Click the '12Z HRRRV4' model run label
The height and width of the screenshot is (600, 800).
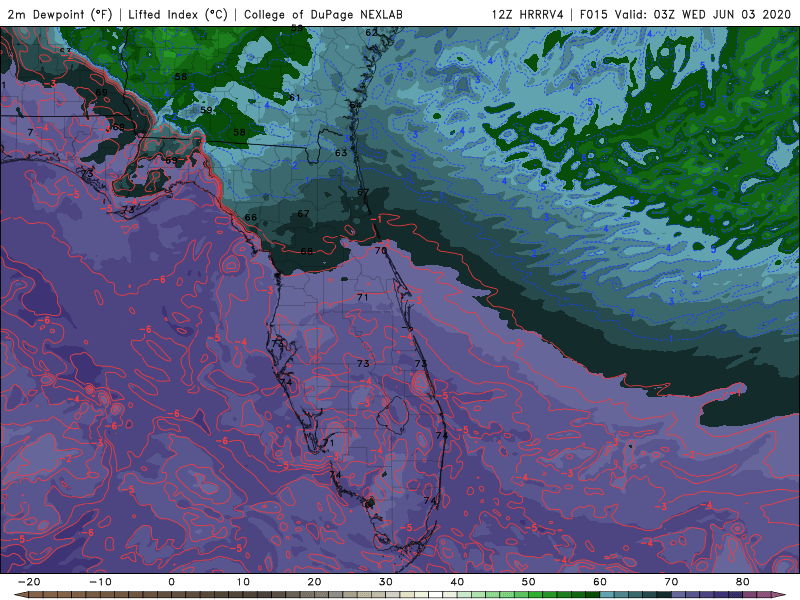click(x=528, y=14)
